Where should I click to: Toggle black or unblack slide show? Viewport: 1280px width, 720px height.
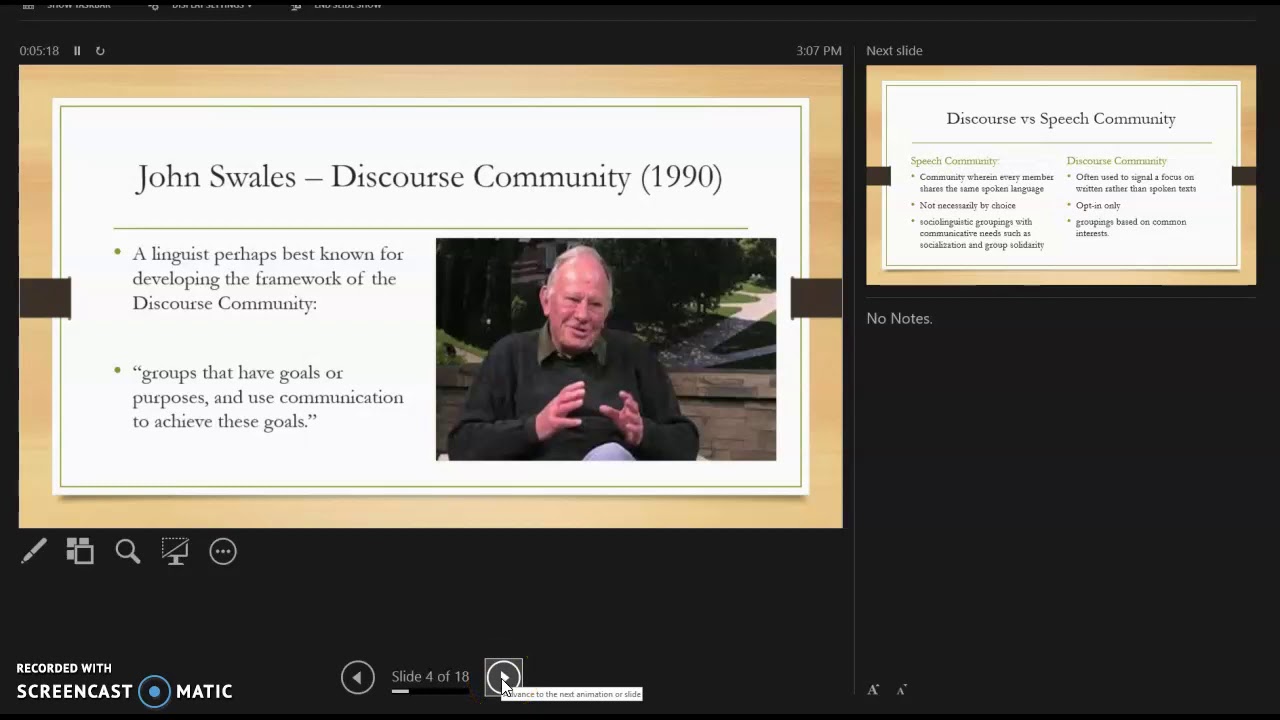175,551
